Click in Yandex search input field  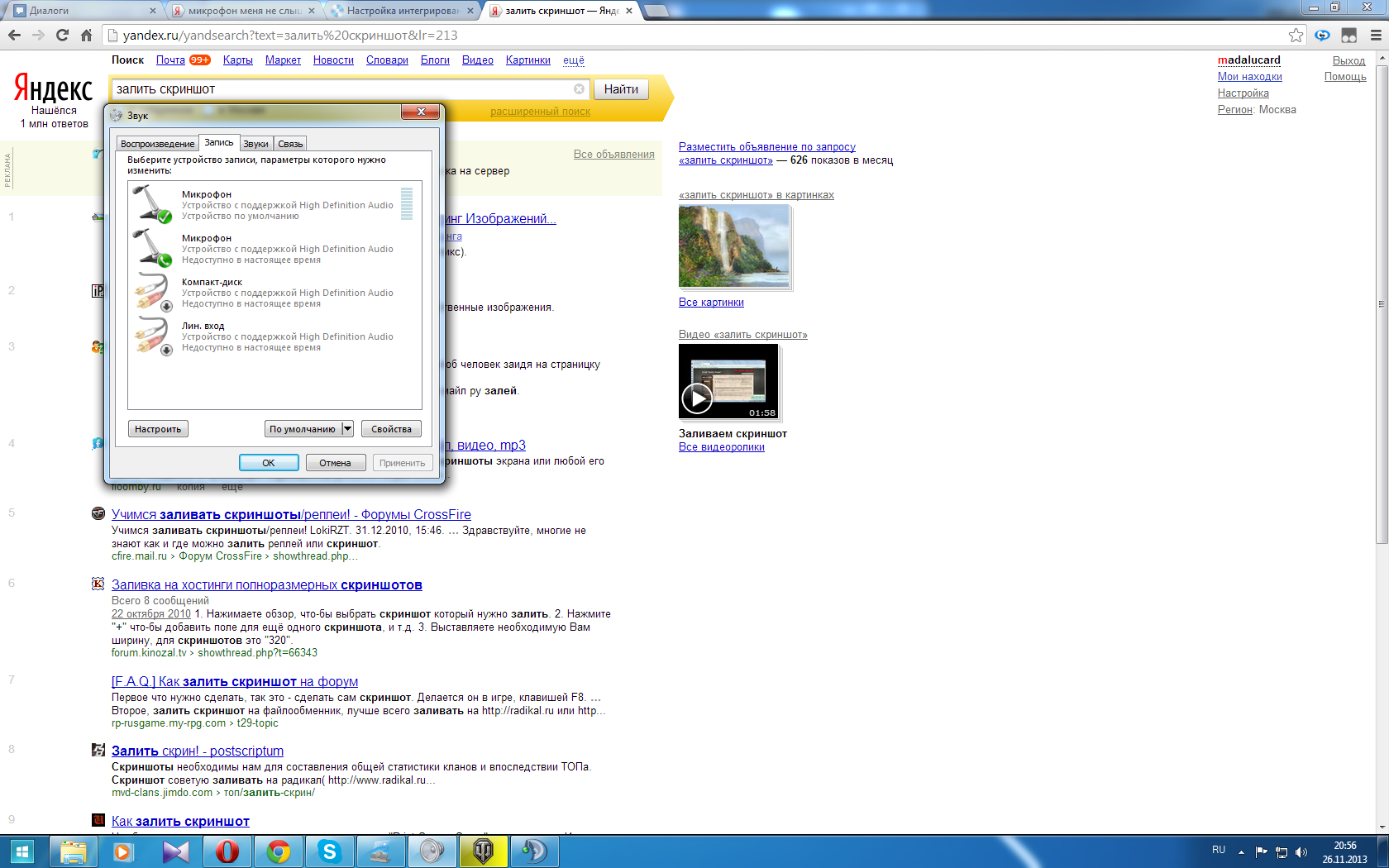pos(343,89)
